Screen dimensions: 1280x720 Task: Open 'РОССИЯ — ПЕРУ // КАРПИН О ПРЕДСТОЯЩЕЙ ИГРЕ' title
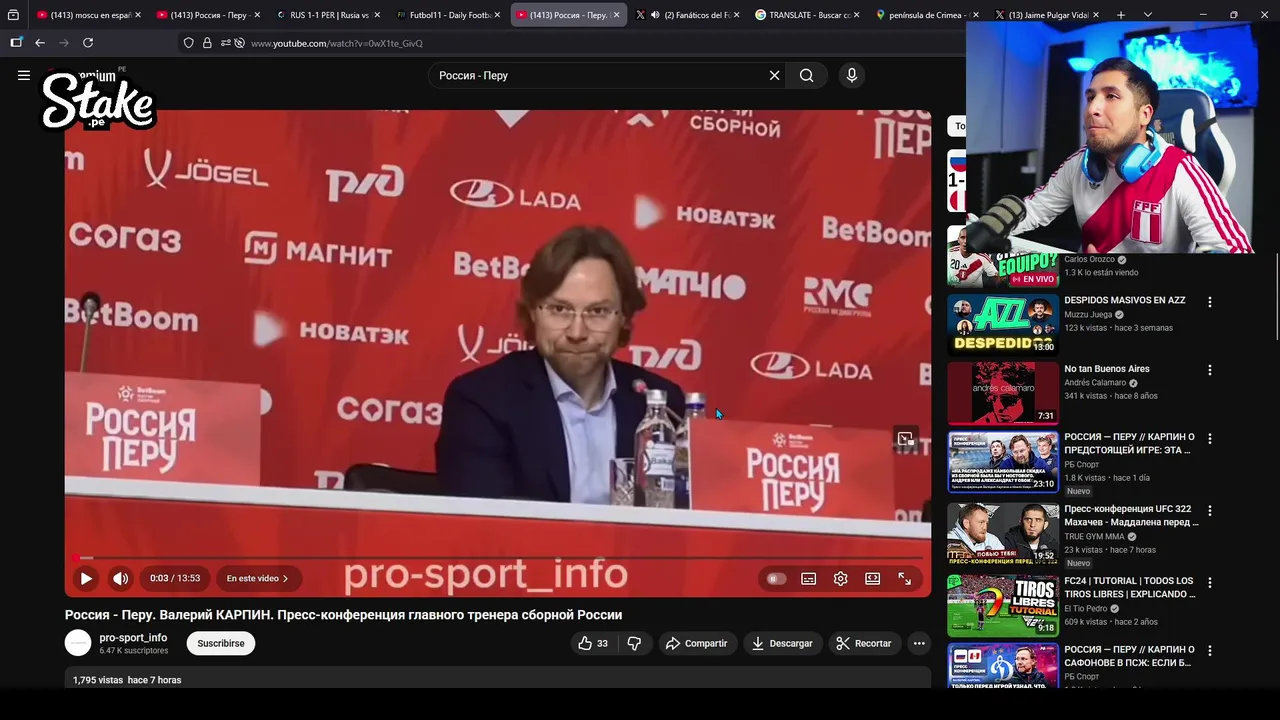[1129, 443]
